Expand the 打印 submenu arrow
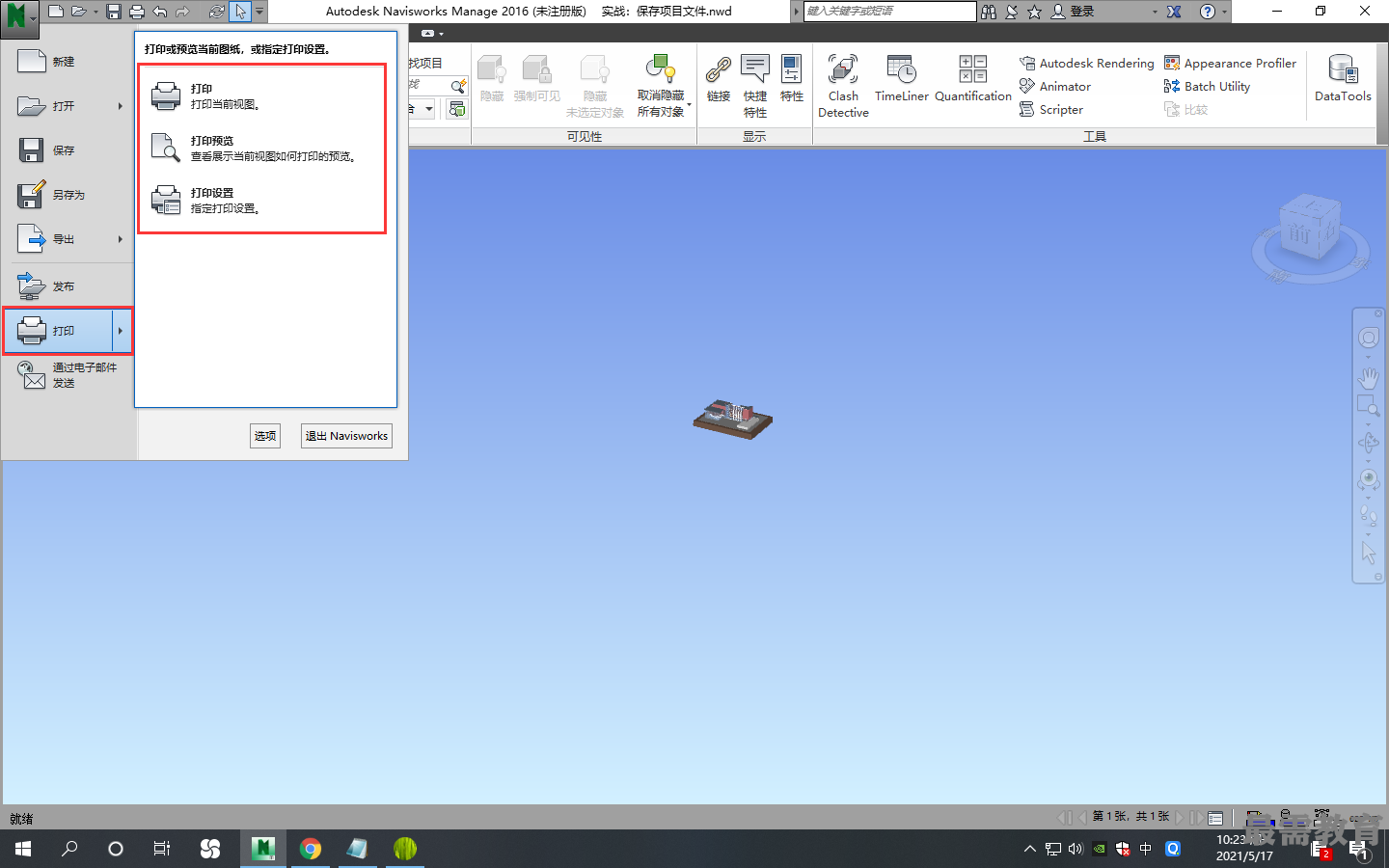Screen dimensions: 1389x868 coord(121,331)
